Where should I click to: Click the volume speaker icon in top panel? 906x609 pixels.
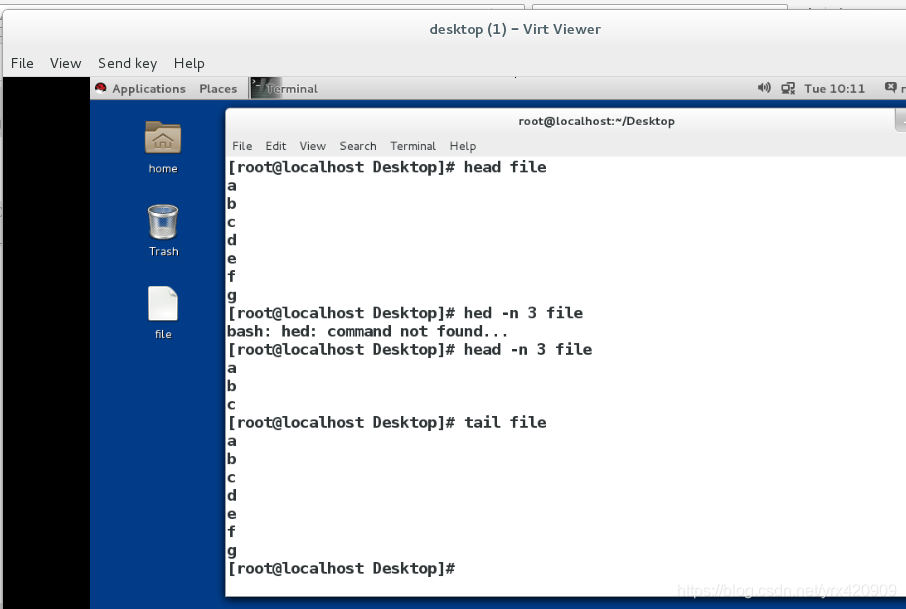point(764,88)
